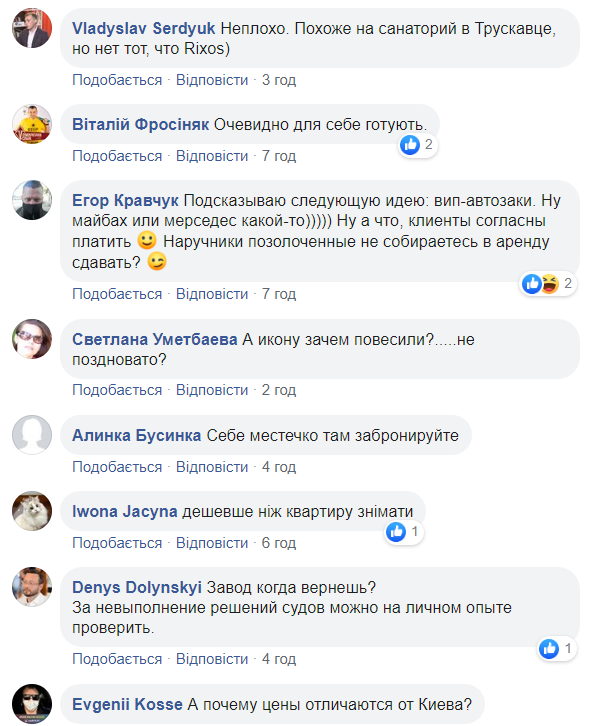Click Светлана Уметбаева's profile photo
Viewport: 610px width, 726px height.
point(32,339)
